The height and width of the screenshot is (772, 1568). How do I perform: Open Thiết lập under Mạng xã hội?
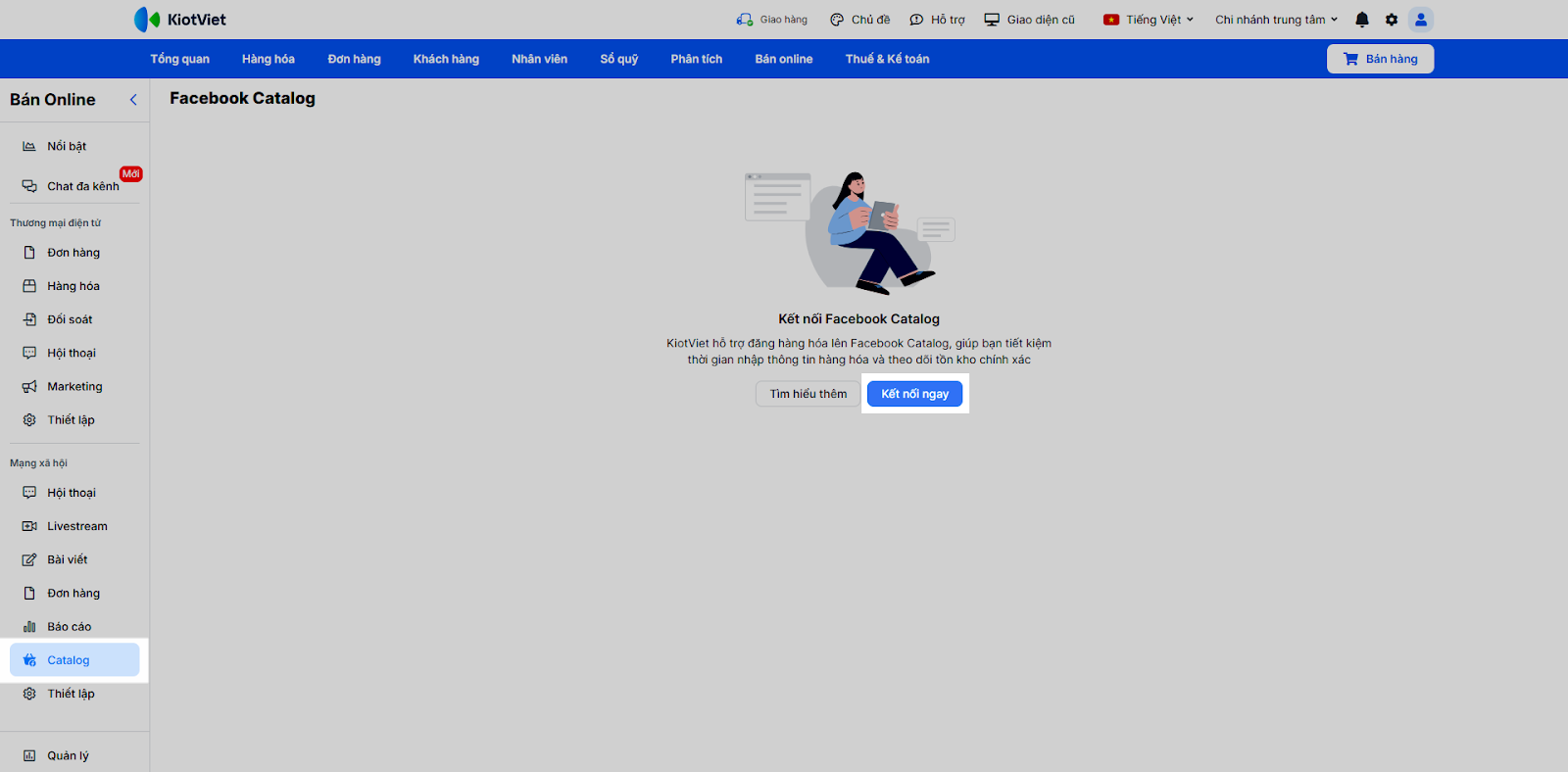[x=74, y=694]
